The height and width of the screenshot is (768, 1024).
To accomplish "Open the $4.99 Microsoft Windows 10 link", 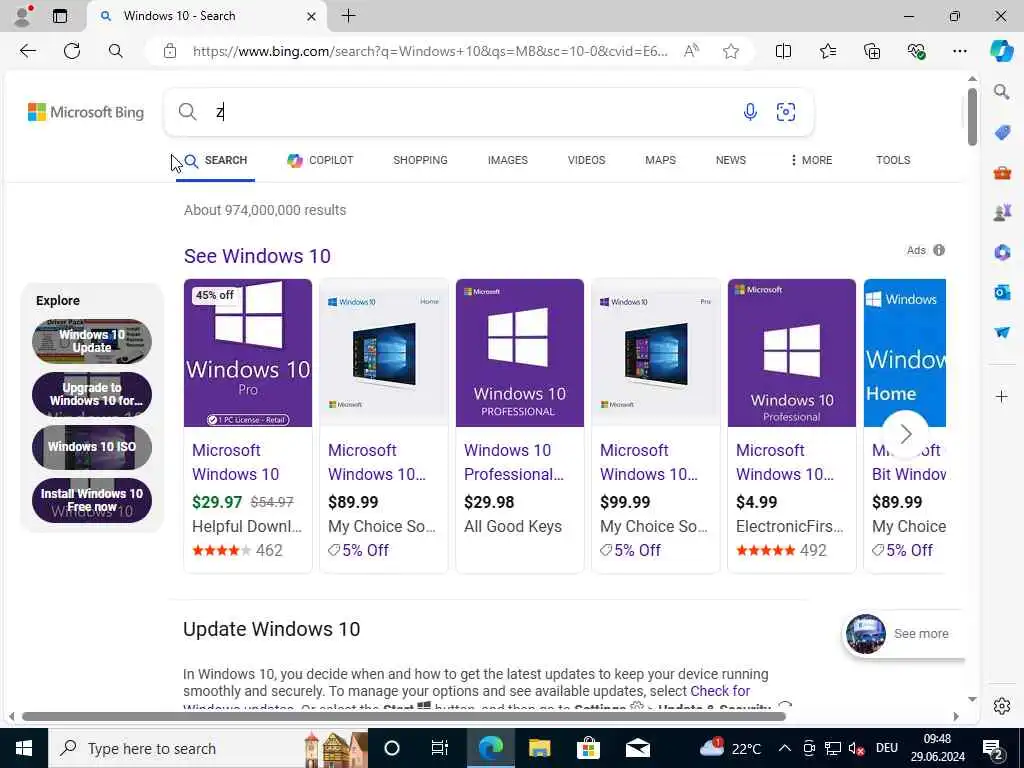I will click(x=785, y=462).
